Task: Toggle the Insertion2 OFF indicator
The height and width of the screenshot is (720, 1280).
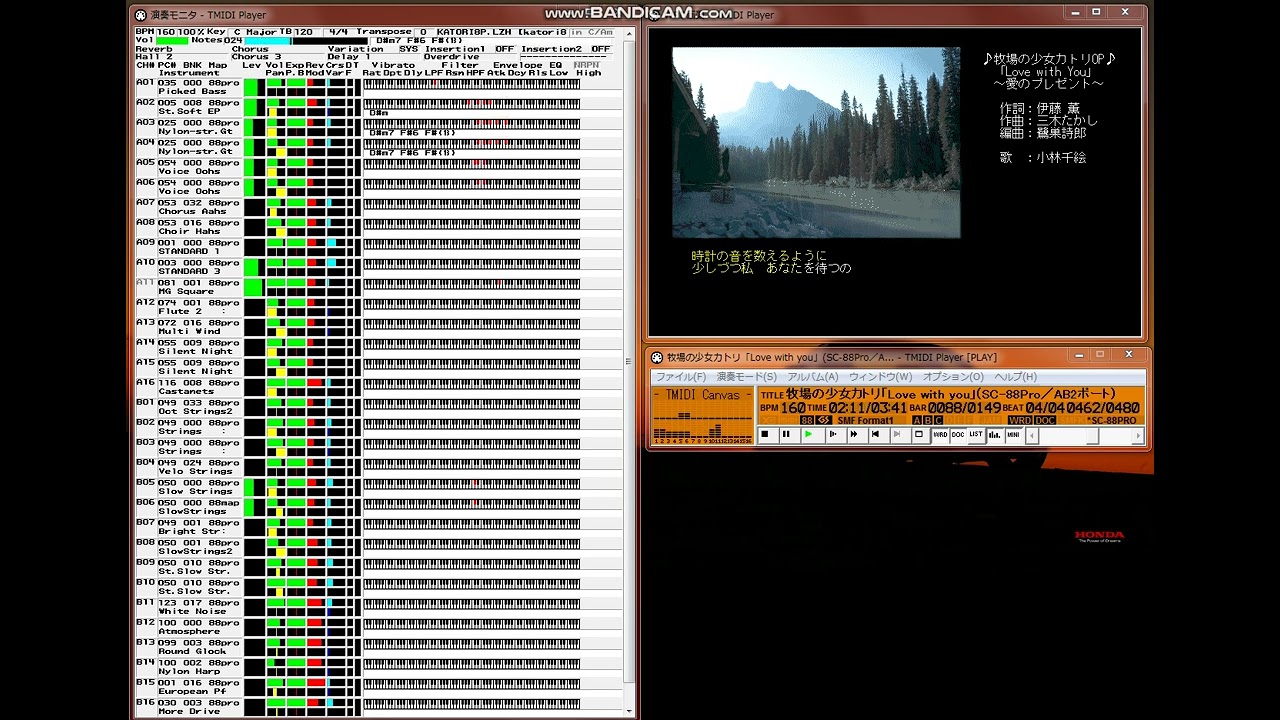Action: tap(600, 49)
